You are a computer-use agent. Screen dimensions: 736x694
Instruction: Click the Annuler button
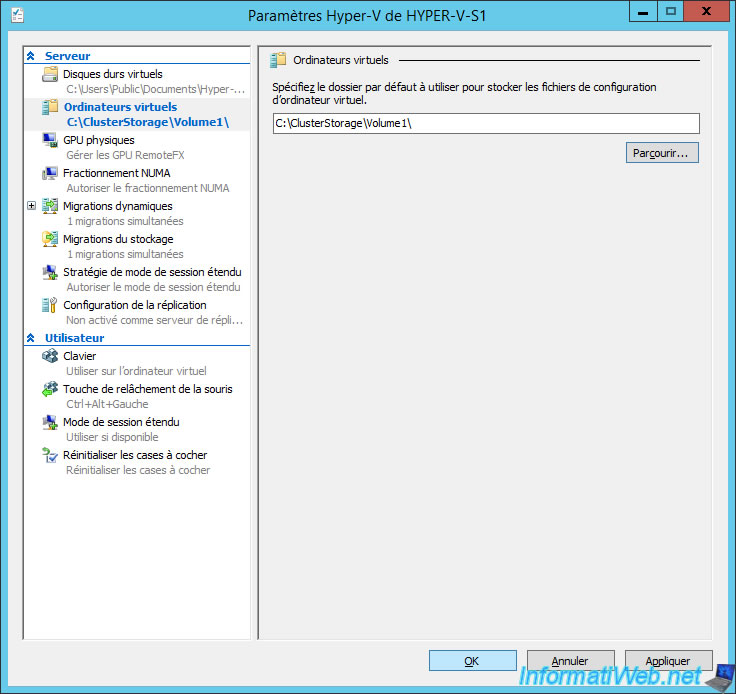tap(570, 661)
